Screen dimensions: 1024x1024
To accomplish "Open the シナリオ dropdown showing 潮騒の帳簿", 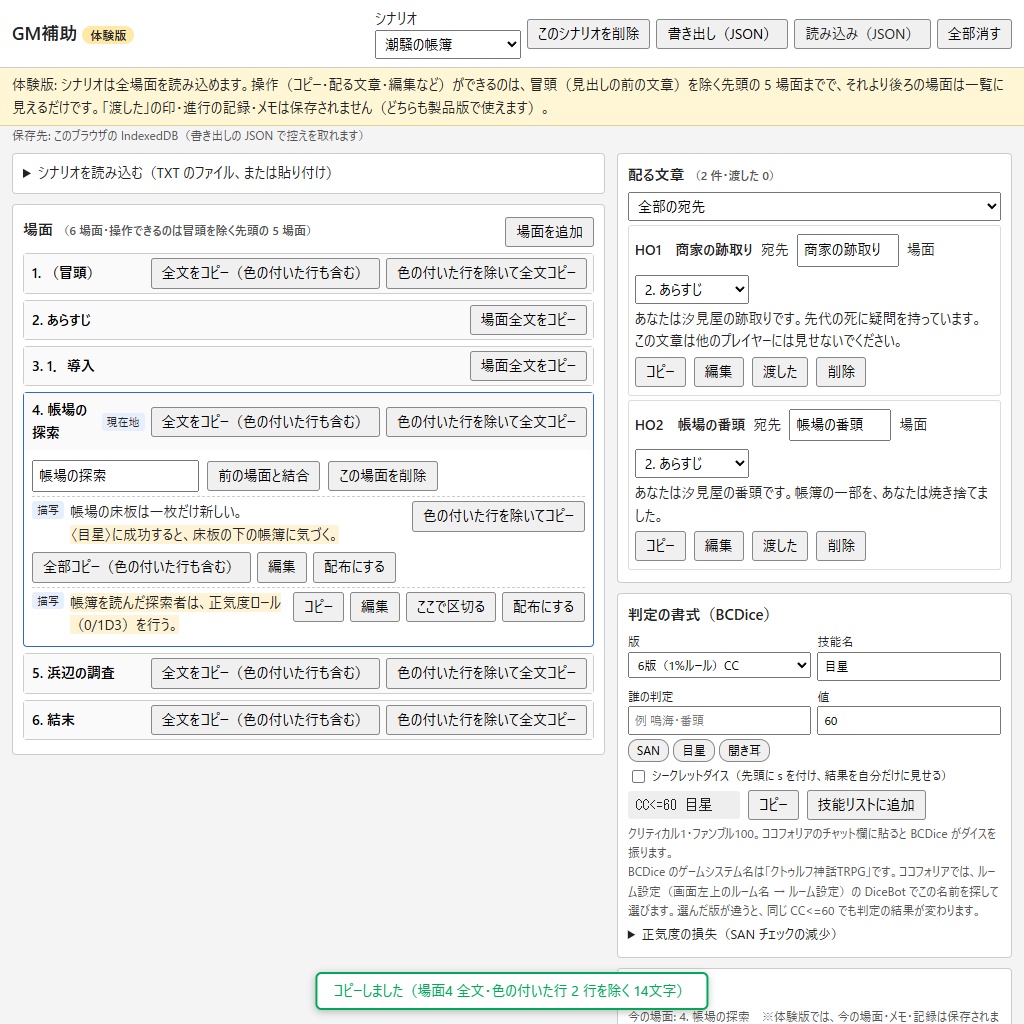I will pyautogui.click(x=447, y=44).
